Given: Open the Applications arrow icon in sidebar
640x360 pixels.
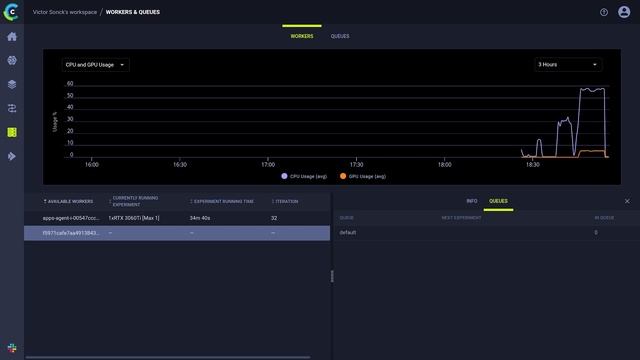Looking at the screenshot, I should pyautogui.click(x=12, y=156).
